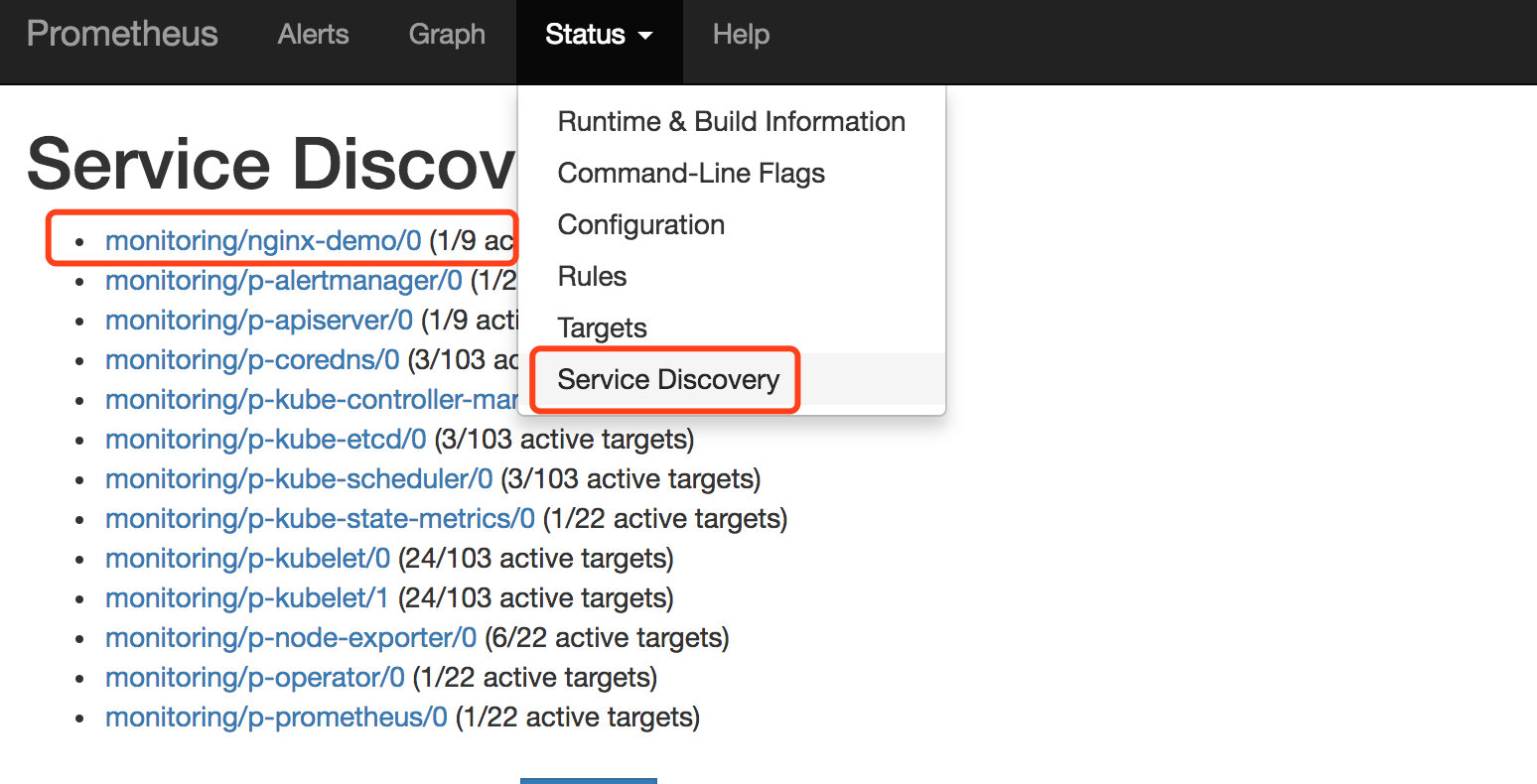Click '(1/22 active targets)' beside p-kube-state-metrics

click(x=665, y=519)
